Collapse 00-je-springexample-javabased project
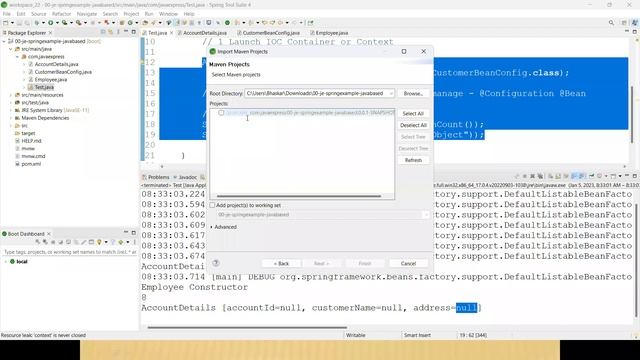 tap(4, 41)
